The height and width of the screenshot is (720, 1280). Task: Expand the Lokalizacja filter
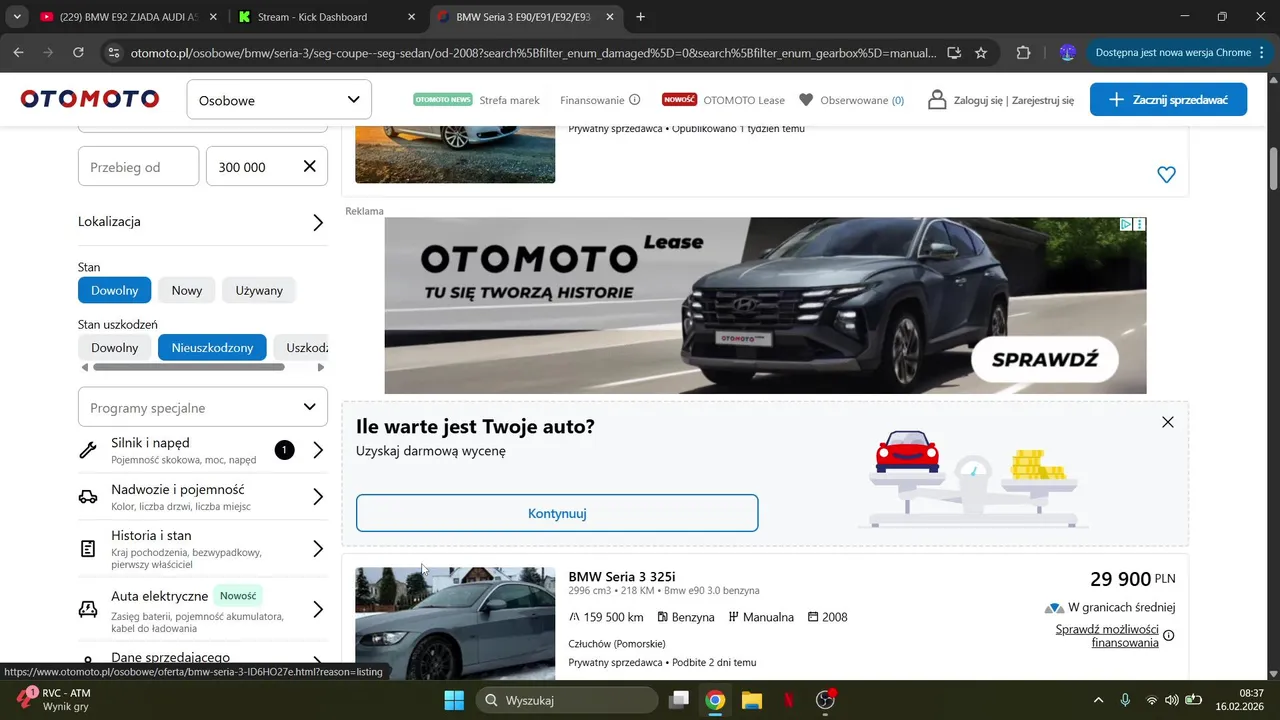203,222
